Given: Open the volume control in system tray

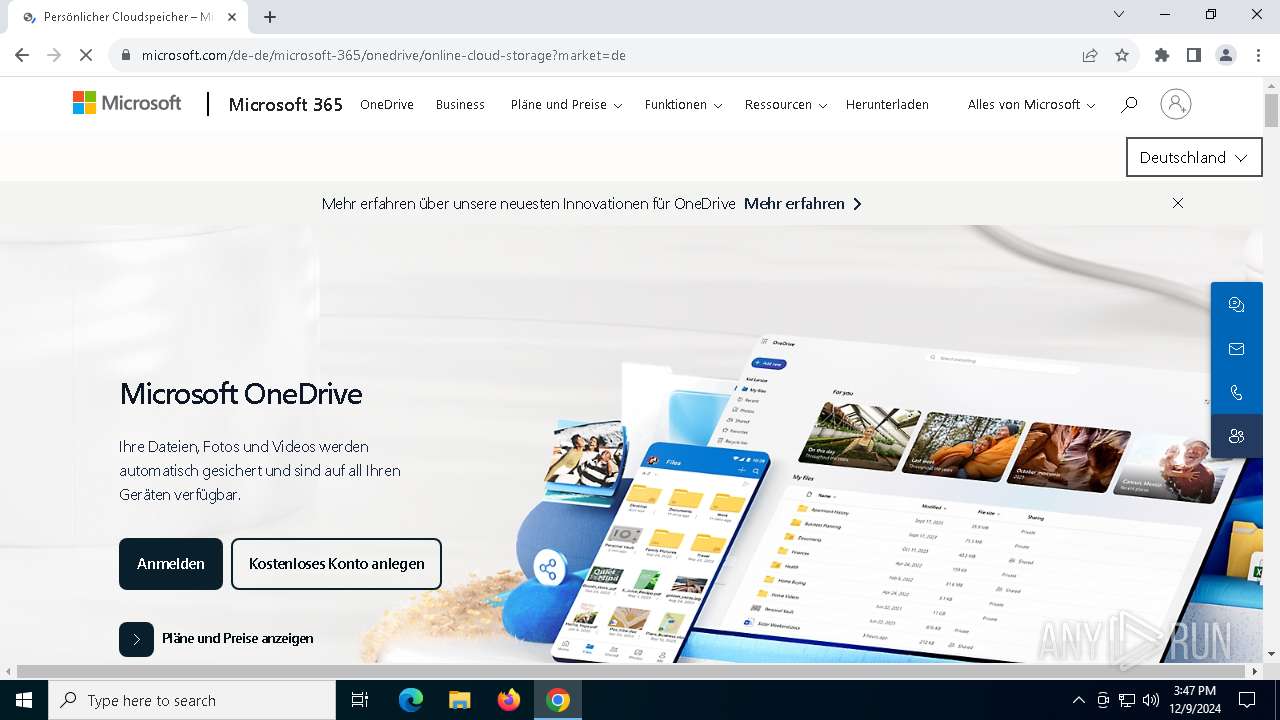Looking at the screenshot, I should (x=1151, y=700).
